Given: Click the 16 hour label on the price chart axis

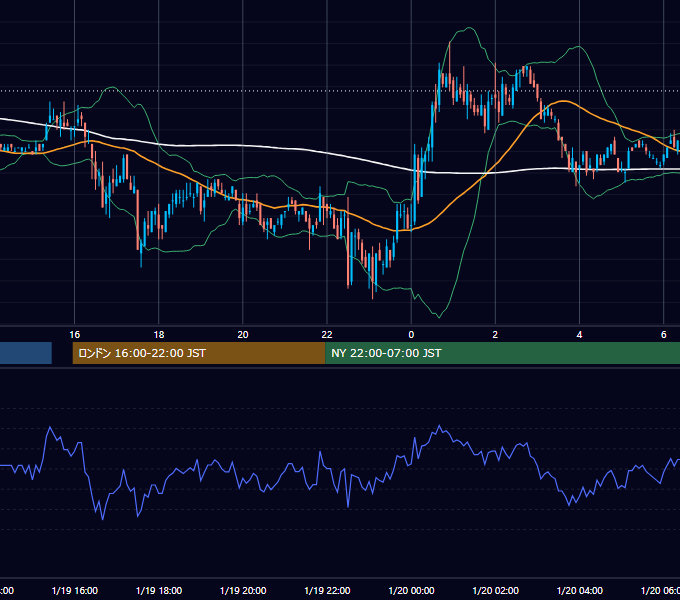Looking at the screenshot, I should [x=75, y=334].
